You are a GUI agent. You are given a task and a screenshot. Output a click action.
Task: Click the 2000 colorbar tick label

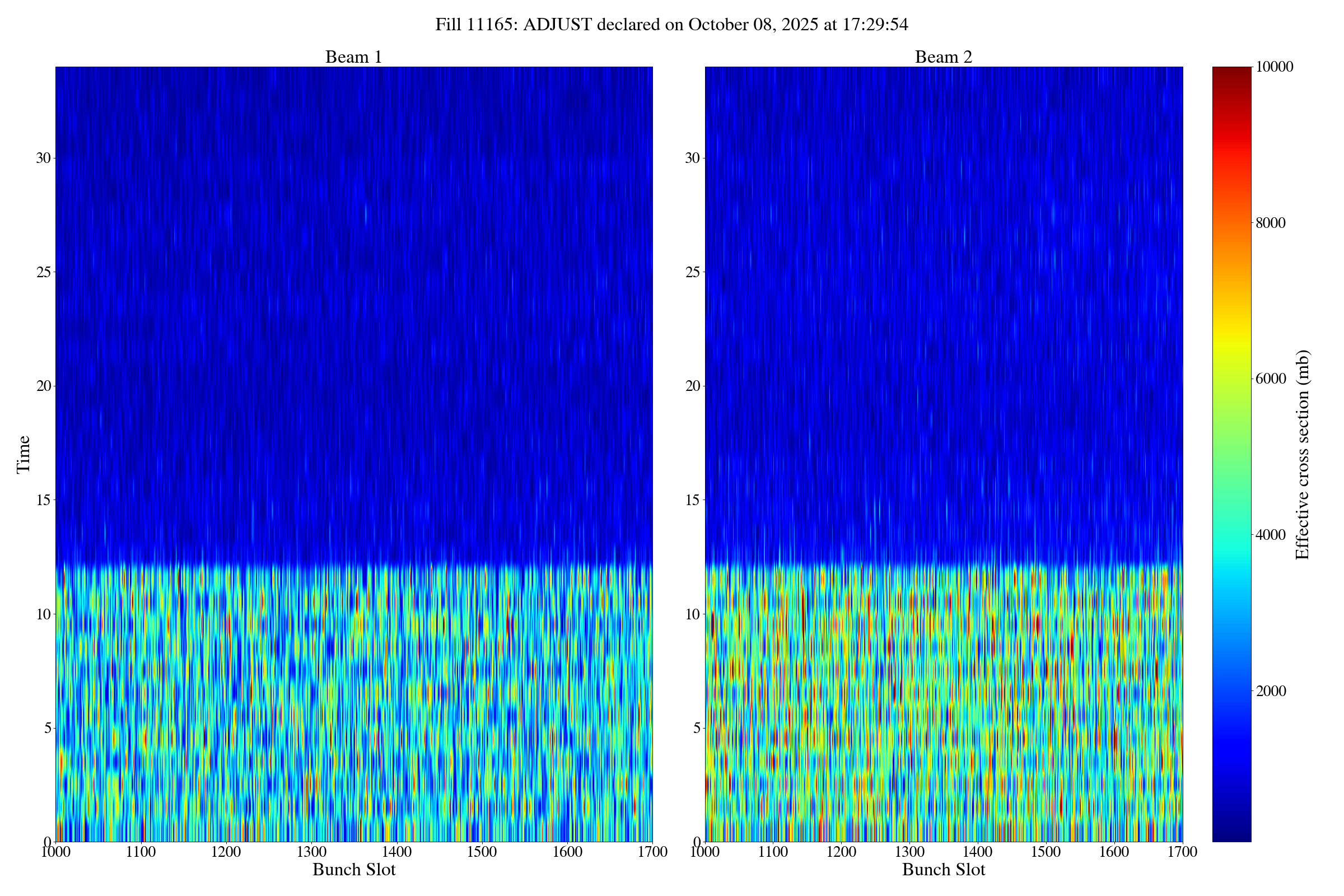1270,691
